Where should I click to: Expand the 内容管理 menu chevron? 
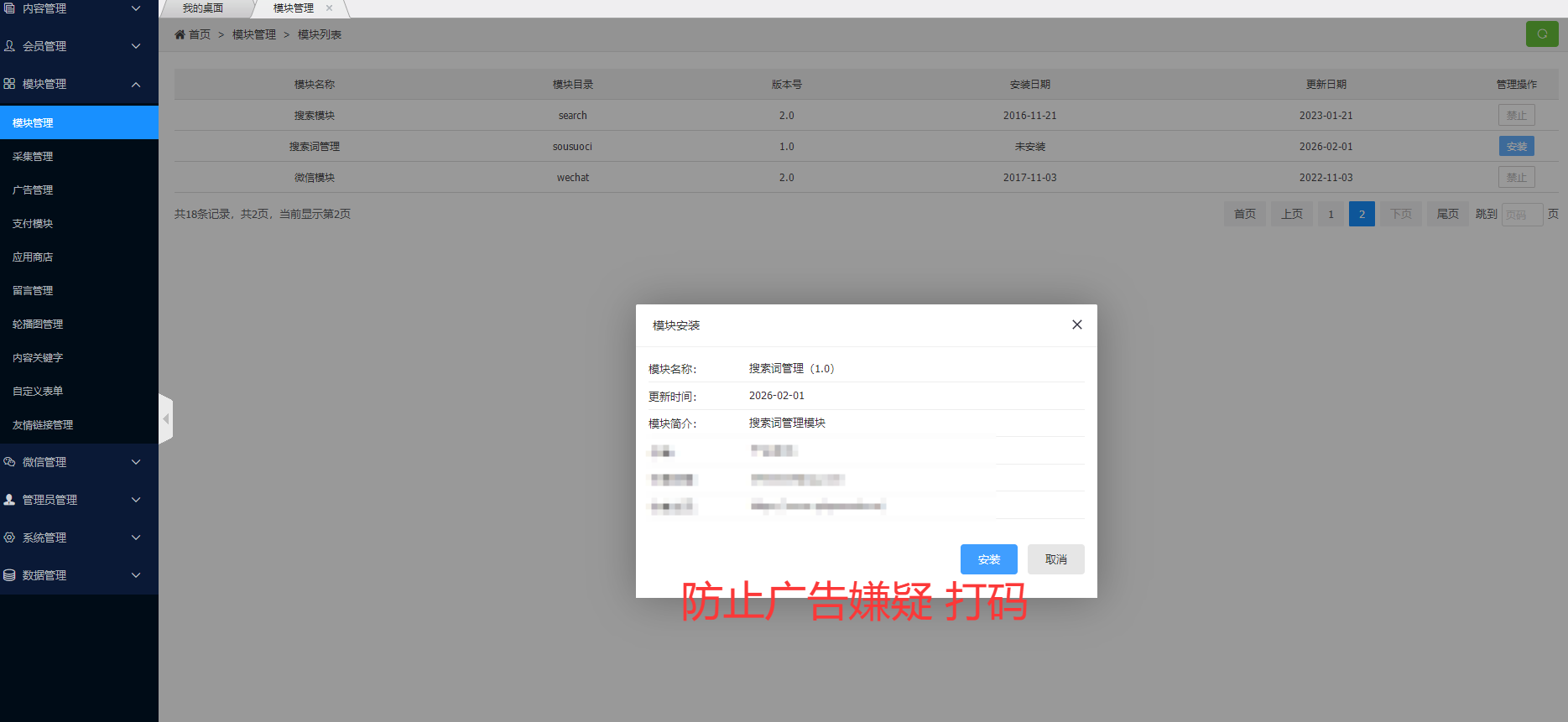(x=136, y=8)
